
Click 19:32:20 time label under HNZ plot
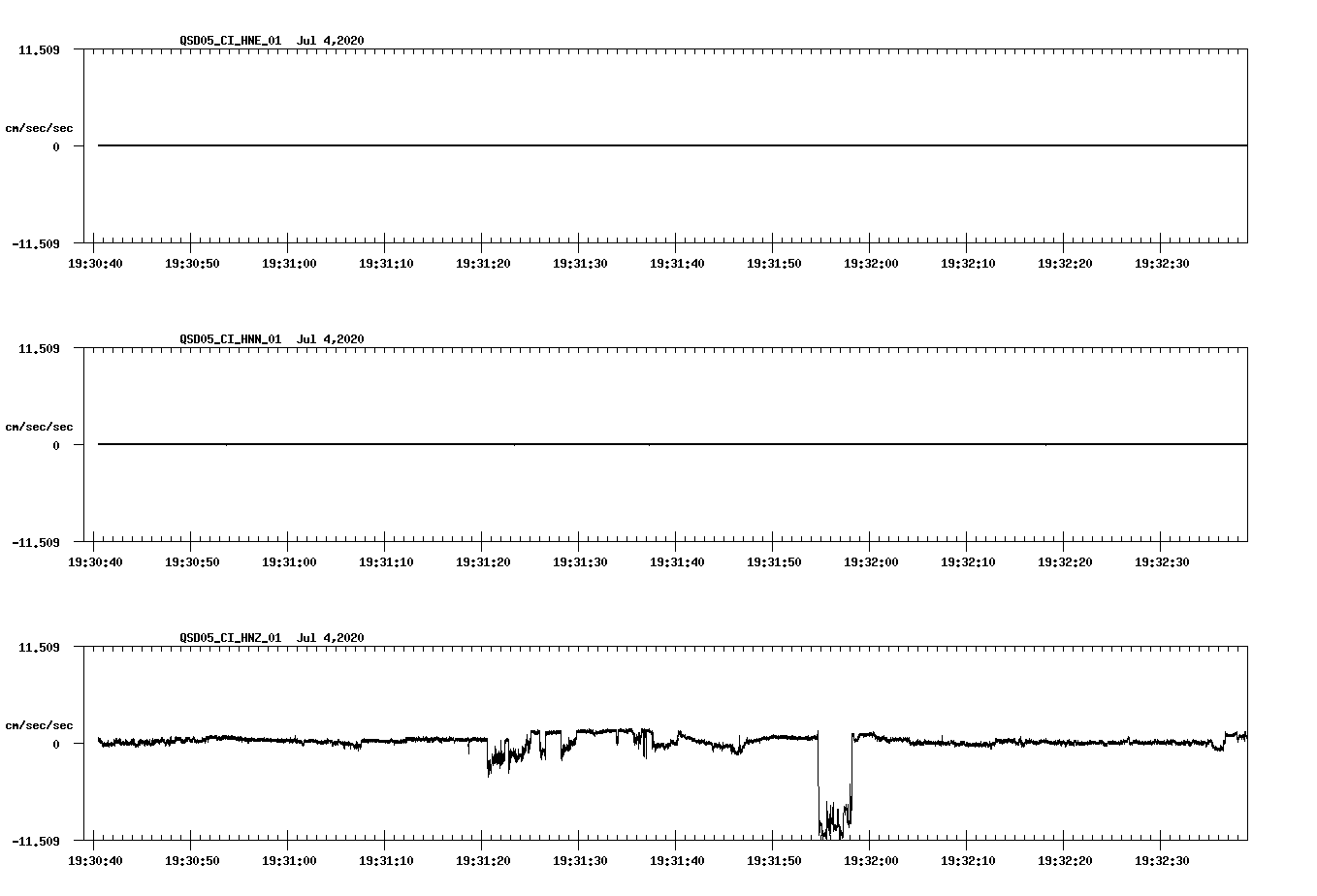tap(1065, 861)
